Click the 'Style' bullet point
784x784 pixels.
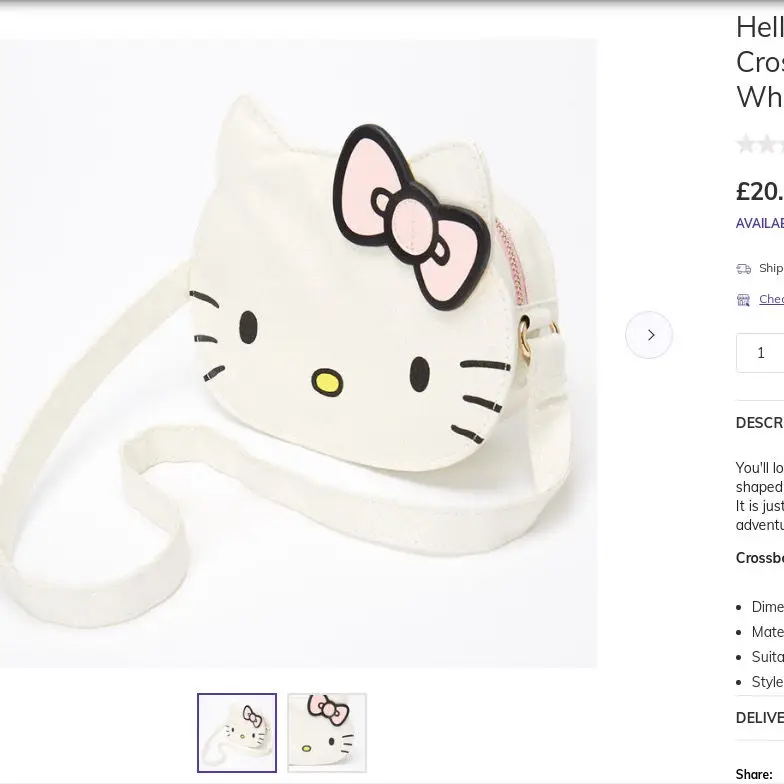pos(767,682)
